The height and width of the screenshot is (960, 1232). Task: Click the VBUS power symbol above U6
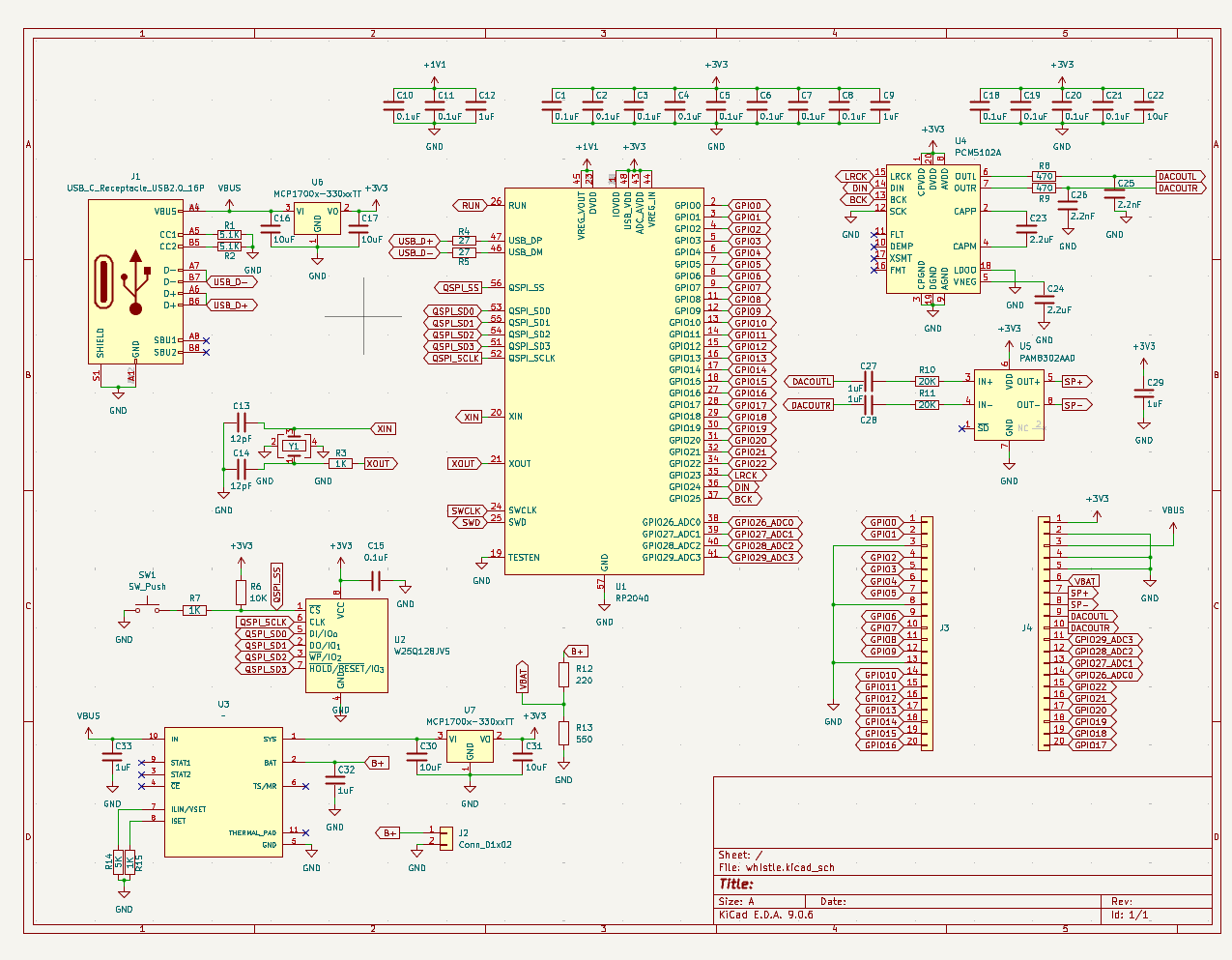[x=229, y=196]
